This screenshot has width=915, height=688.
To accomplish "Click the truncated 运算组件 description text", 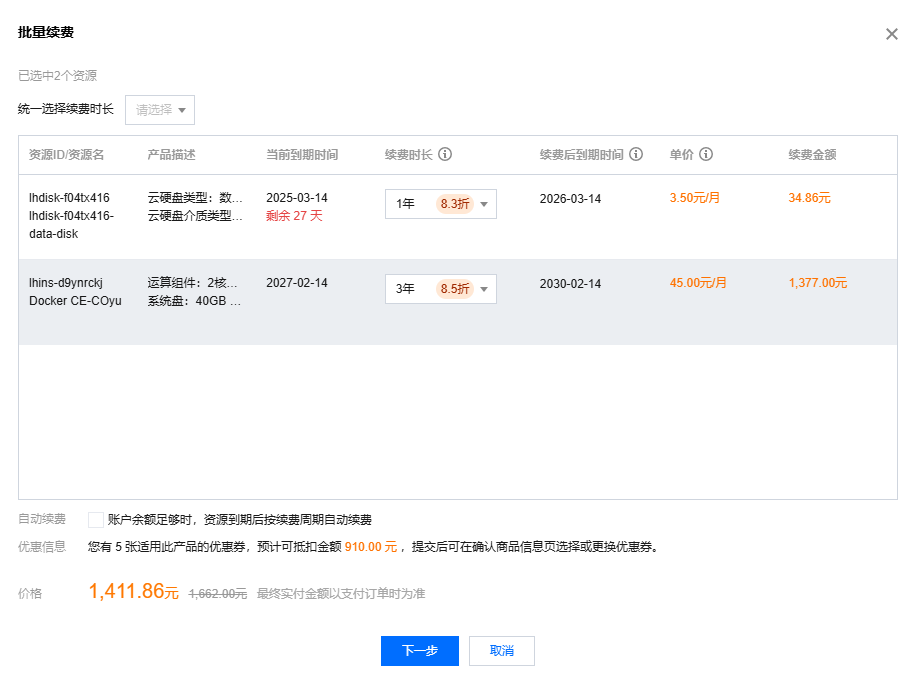I will click(x=194, y=283).
